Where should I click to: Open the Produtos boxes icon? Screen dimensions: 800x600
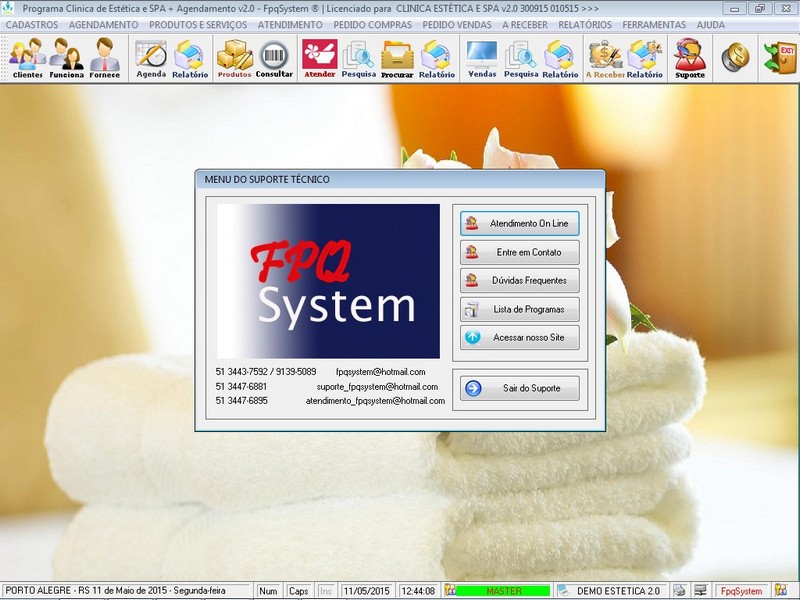pyautogui.click(x=235, y=58)
